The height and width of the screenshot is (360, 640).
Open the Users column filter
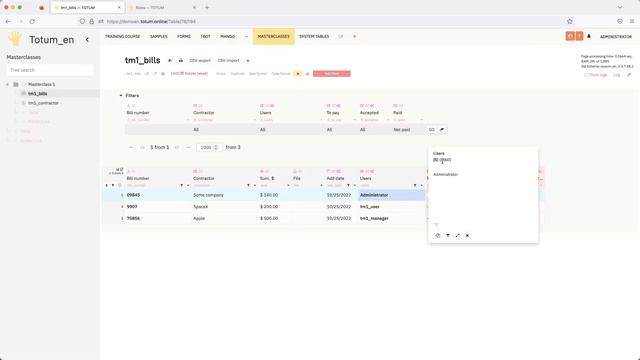(x=415, y=185)
